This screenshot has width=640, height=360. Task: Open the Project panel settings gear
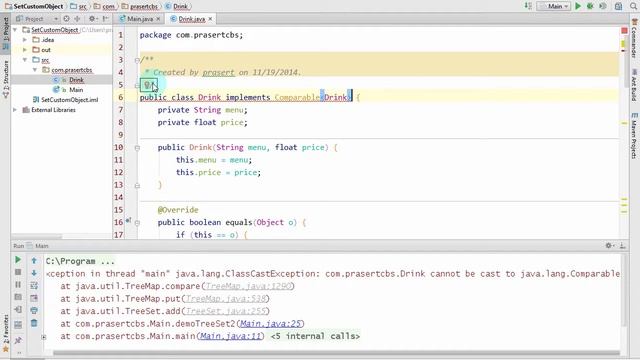coord(93,19)
